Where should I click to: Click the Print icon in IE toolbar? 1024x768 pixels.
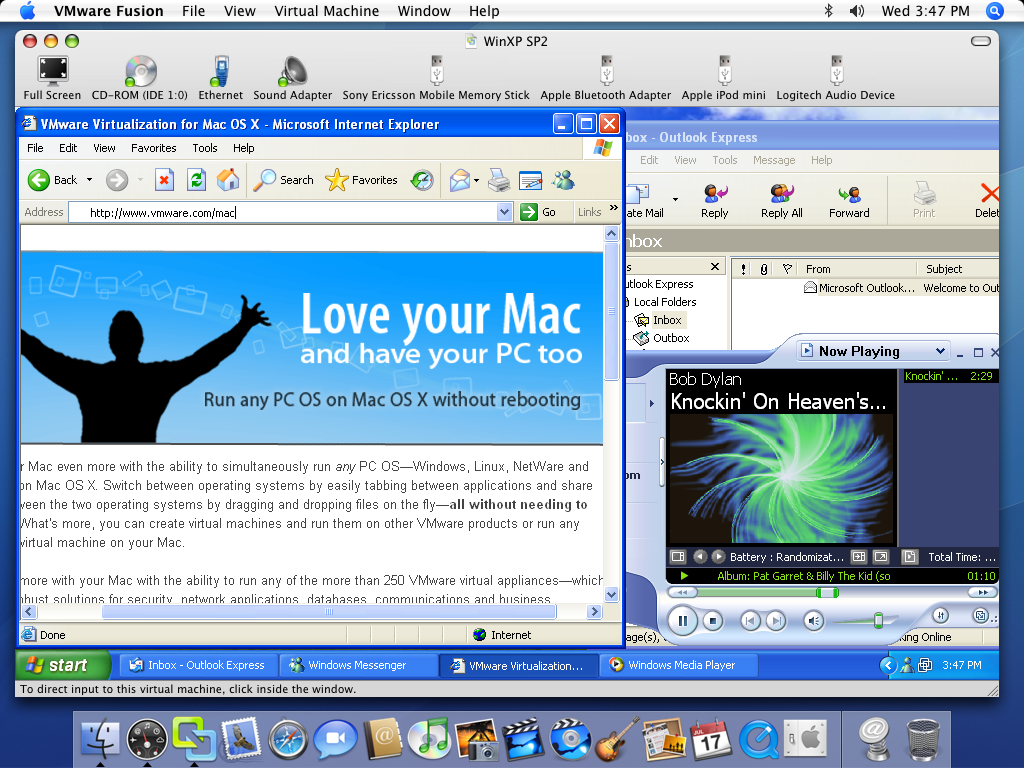point(499,180)
